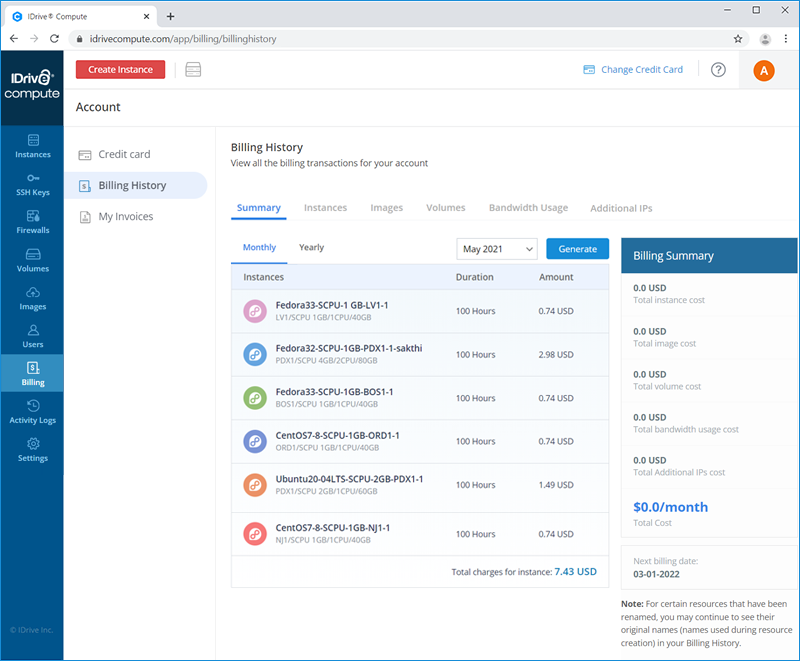Bookmark this page with the star icon
Screen dimensions: 800x661
738,39
